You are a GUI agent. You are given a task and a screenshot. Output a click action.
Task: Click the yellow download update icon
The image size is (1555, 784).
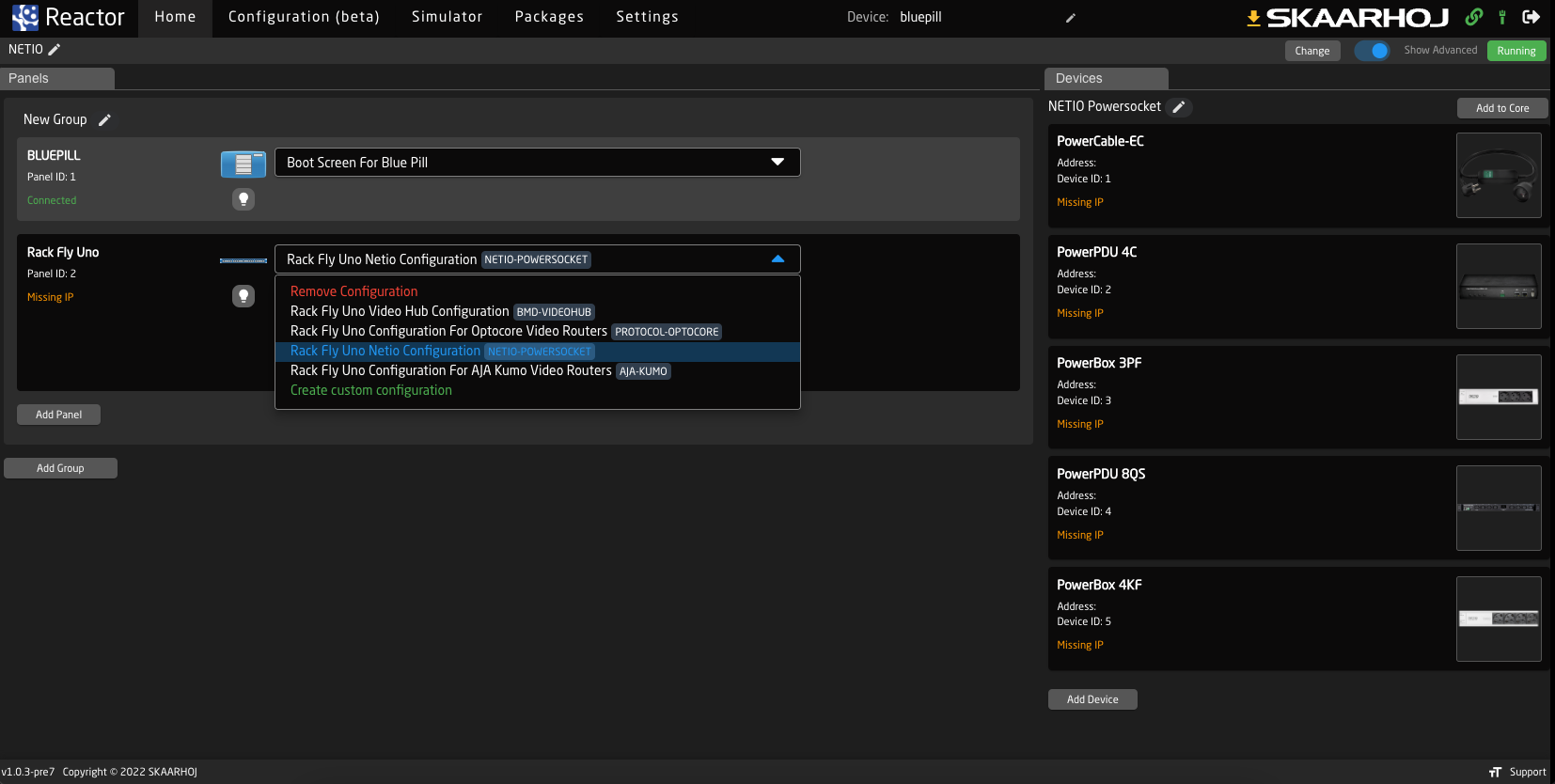[x=1253, y=18]
